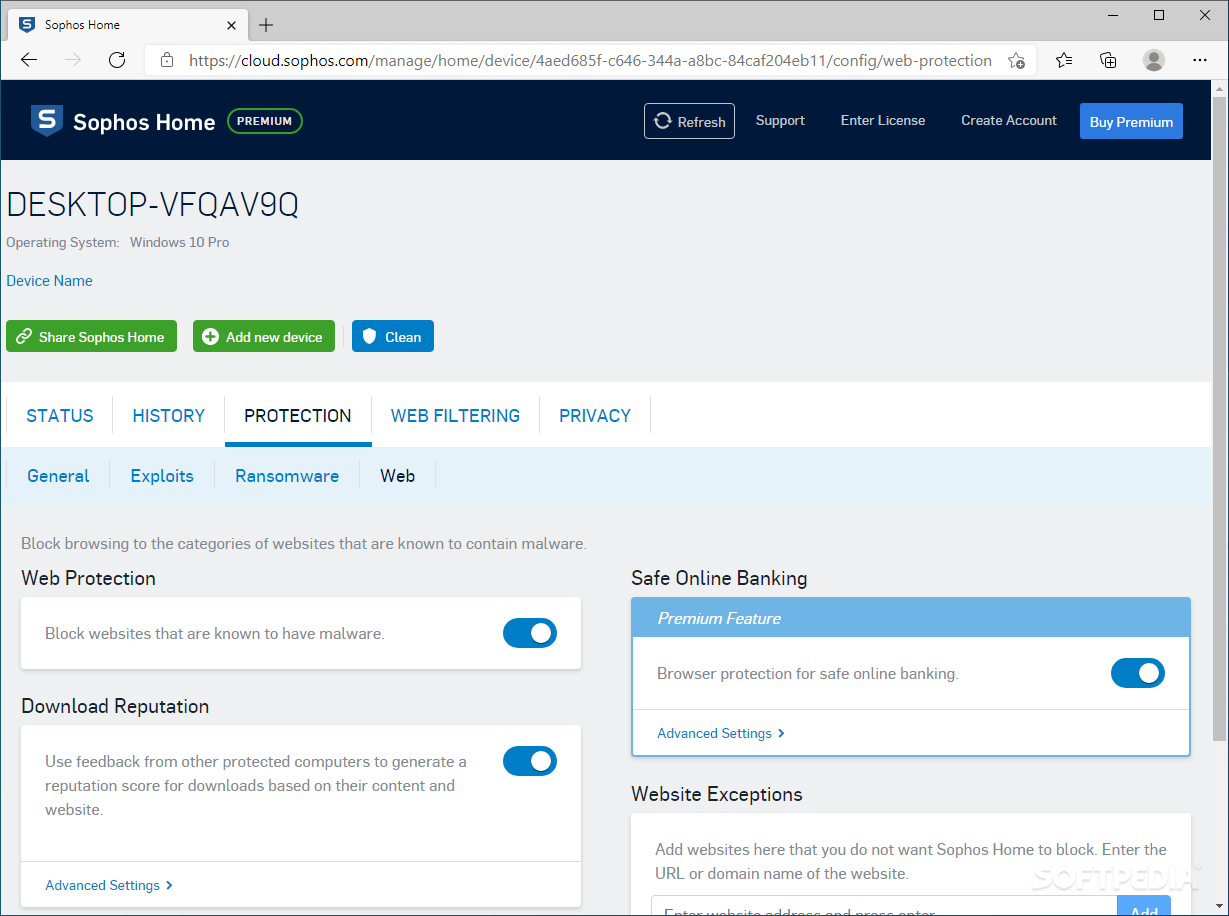Click the lock icon in address bar

pos(167,60)
